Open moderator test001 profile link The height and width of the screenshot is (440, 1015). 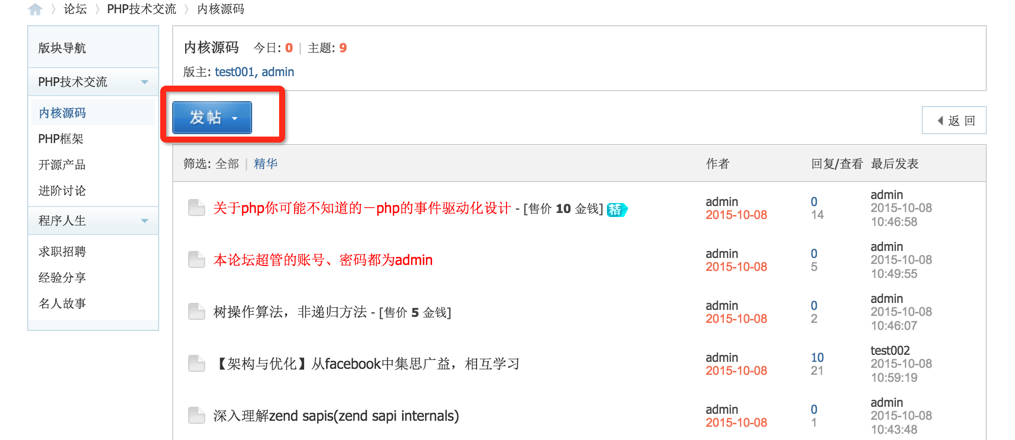click(234, 72)
